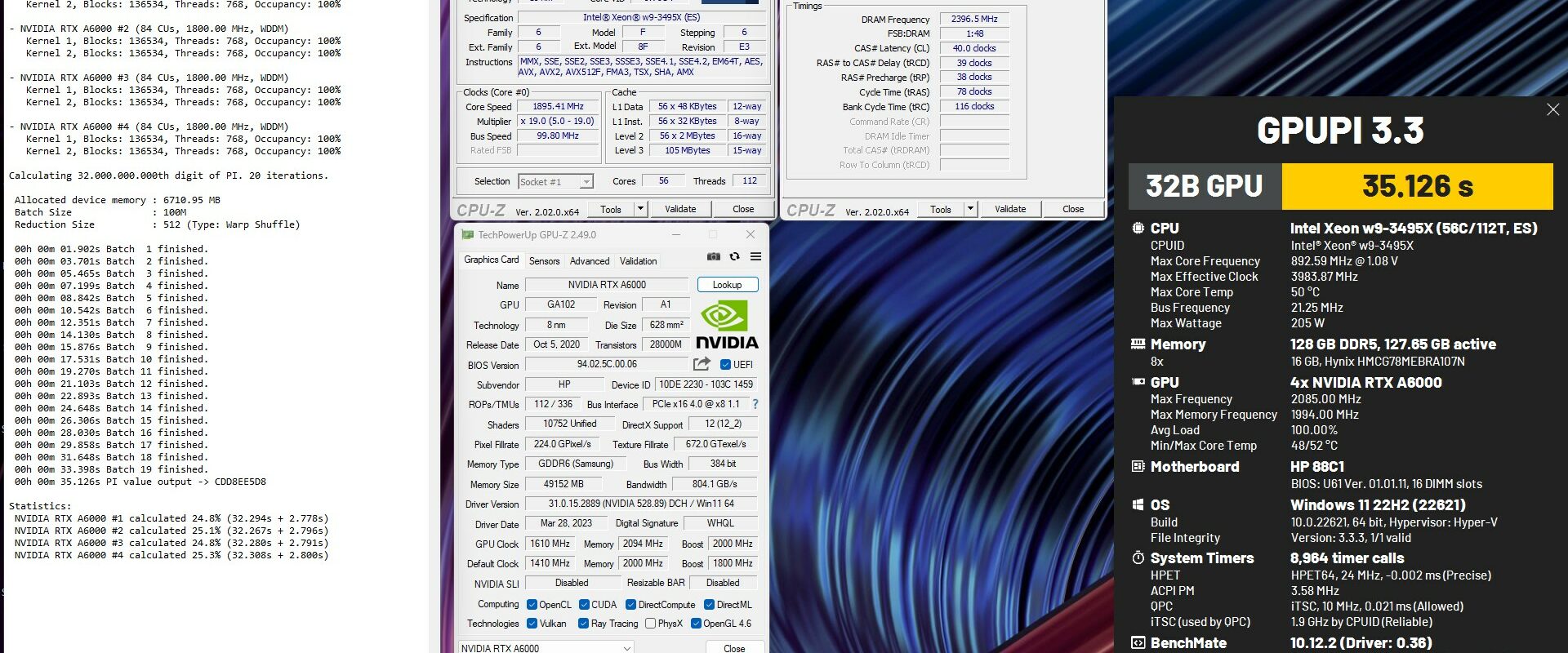Click the BIOS Version field 94.02.5C.00.06
Screen dimensions: 1568x653
[607, 364]
